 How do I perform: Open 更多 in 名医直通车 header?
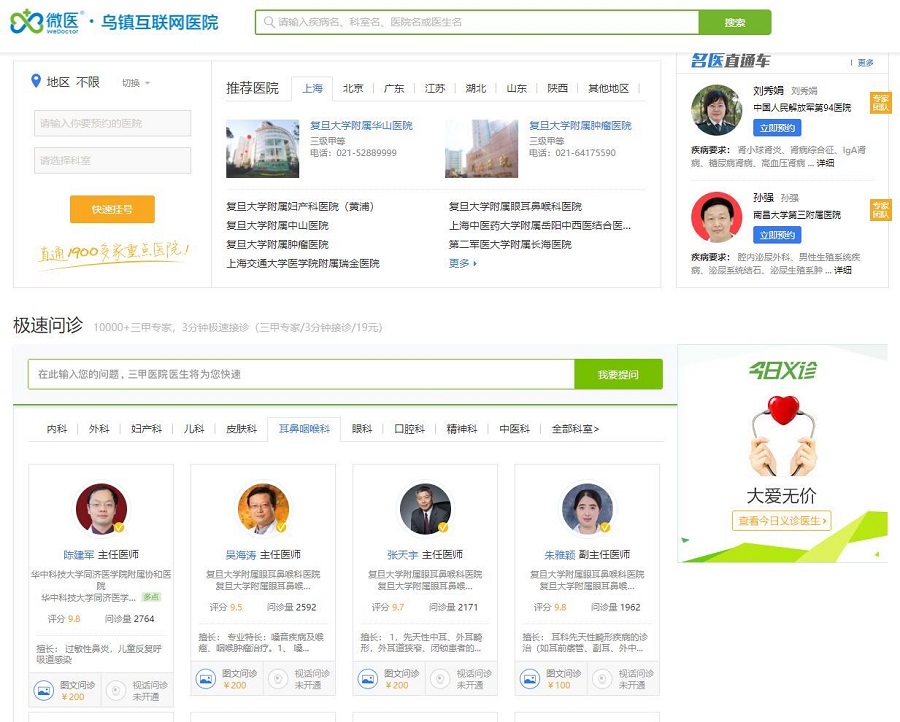866,63
